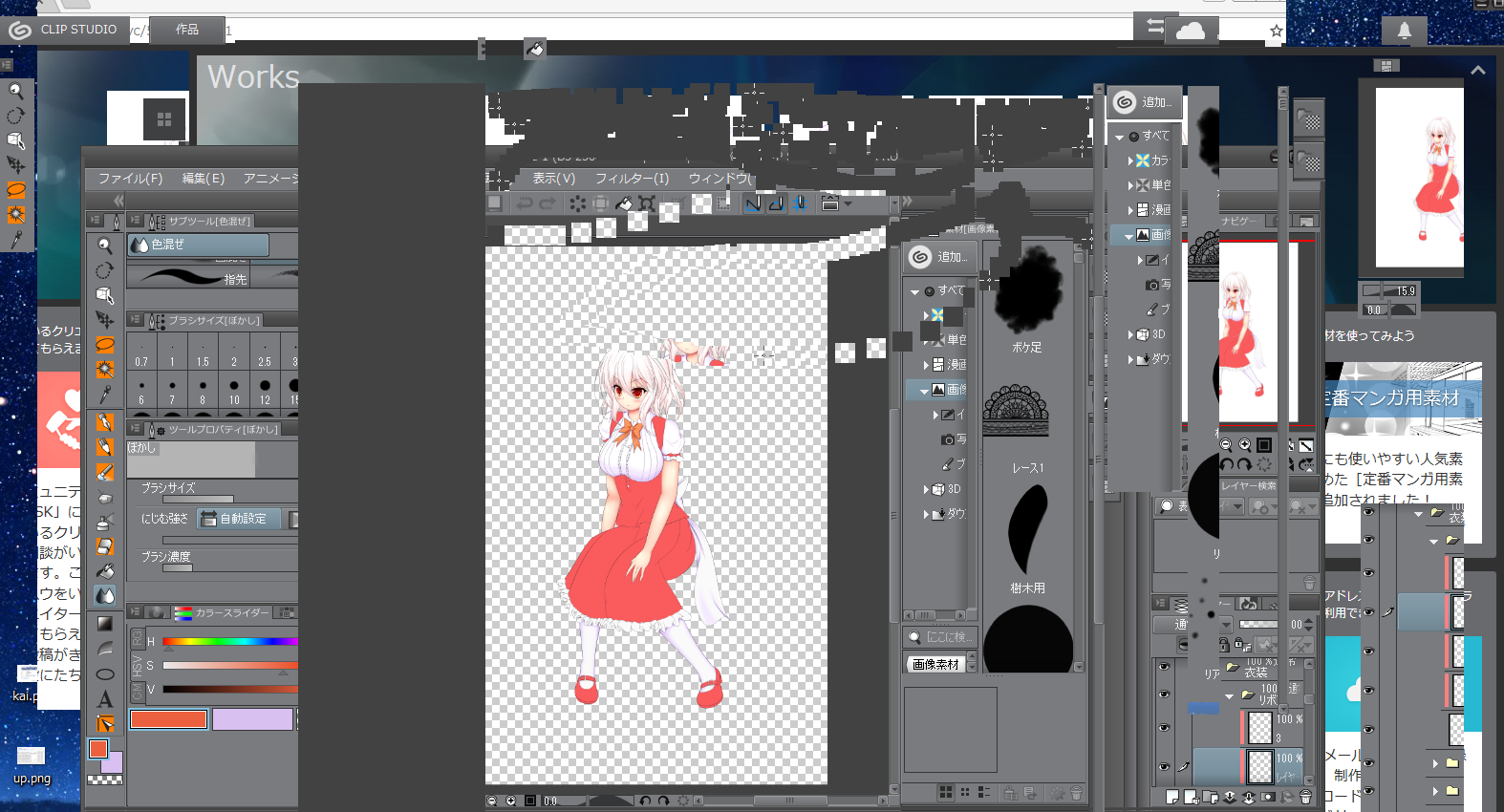Screen dimensions: 1504x812
Task: Click the Fill bucket icon in the command bar
Action: click(x=624, y=203)
